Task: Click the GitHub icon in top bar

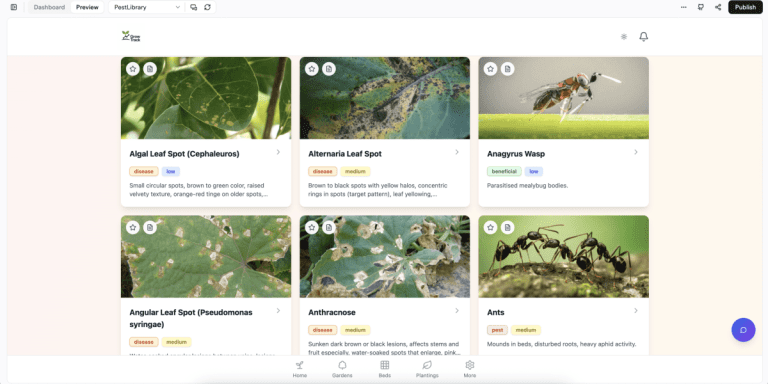Action: click(701, 7)
